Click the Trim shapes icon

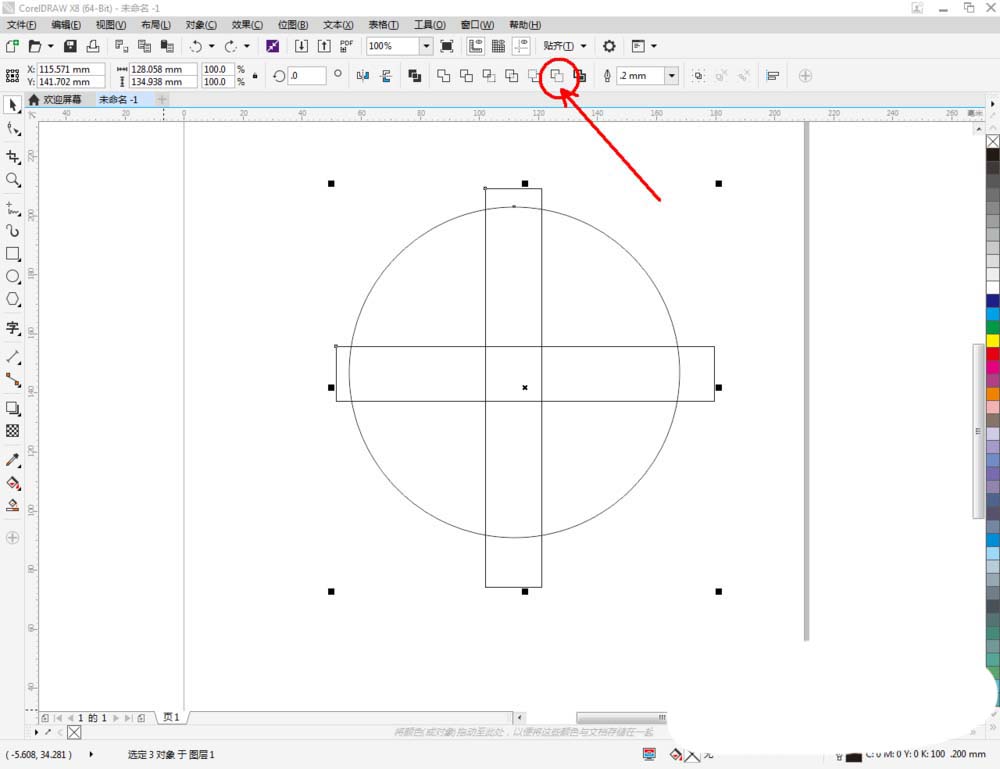(x=466, y=76)
